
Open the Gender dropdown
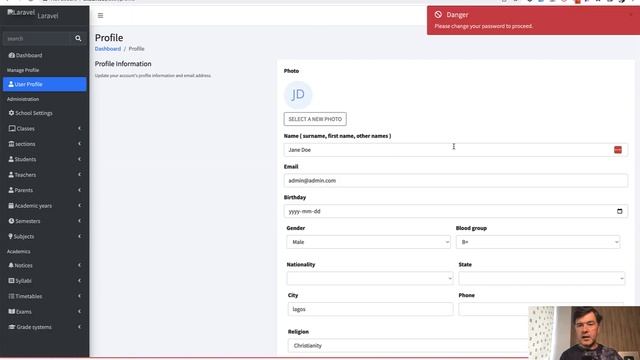(x=368, y=242)
